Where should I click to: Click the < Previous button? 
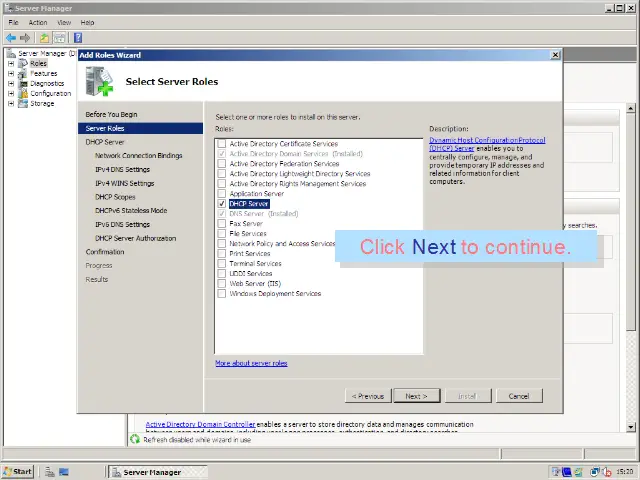coord(368,396)
